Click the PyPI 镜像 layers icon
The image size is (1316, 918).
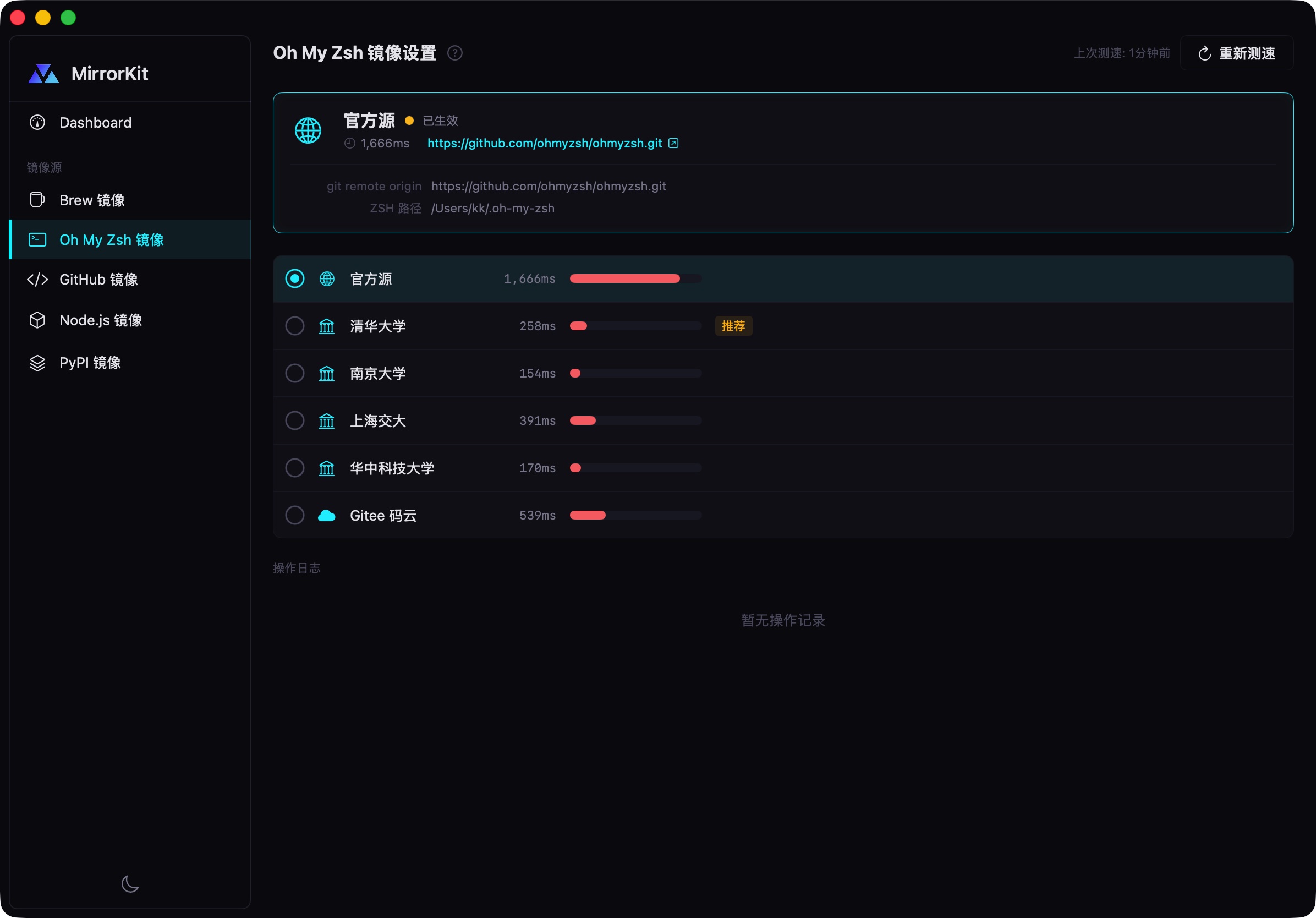tap(37, 362)
